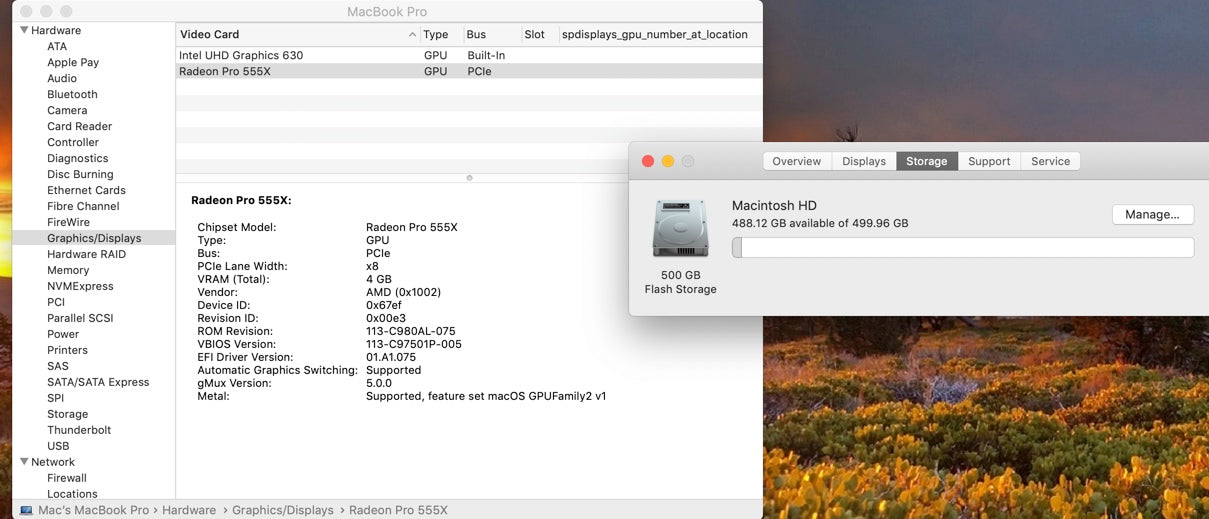The image size is (1209, 519).
Task: Collapse the Hardware section triangle
Action: [24, 30]
